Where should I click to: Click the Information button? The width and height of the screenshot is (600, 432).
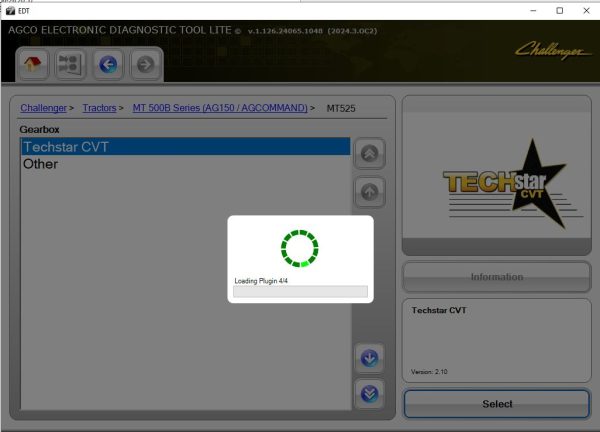pyautogui.click(x=497, y=277)
